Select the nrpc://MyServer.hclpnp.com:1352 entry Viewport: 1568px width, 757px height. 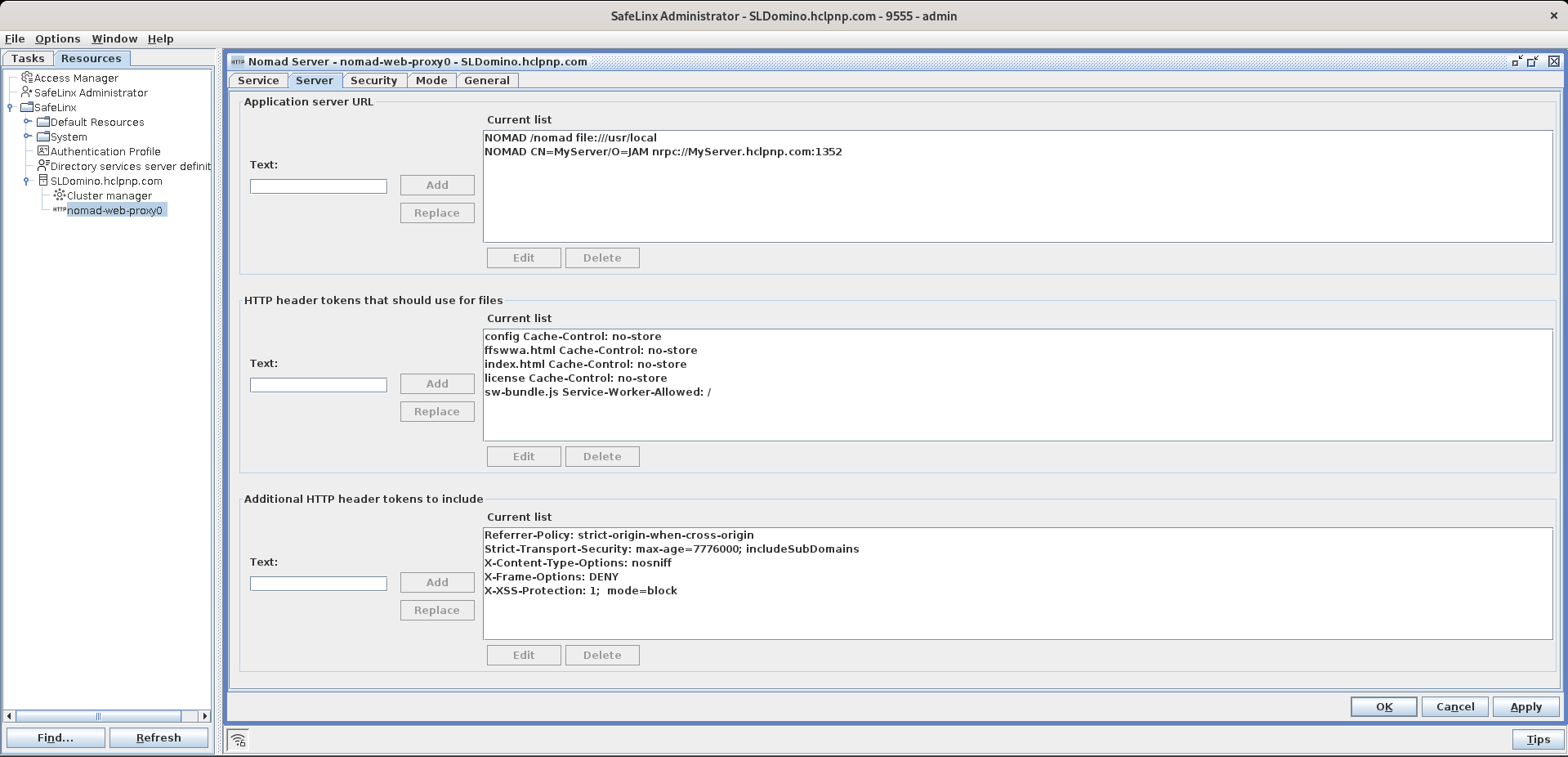point(1017,151)
